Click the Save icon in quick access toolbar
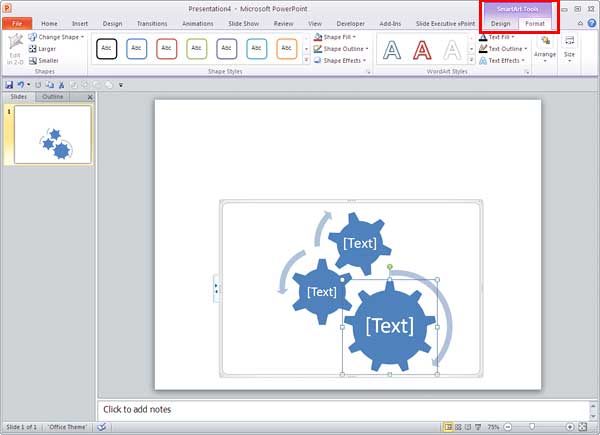 (9, 85)
